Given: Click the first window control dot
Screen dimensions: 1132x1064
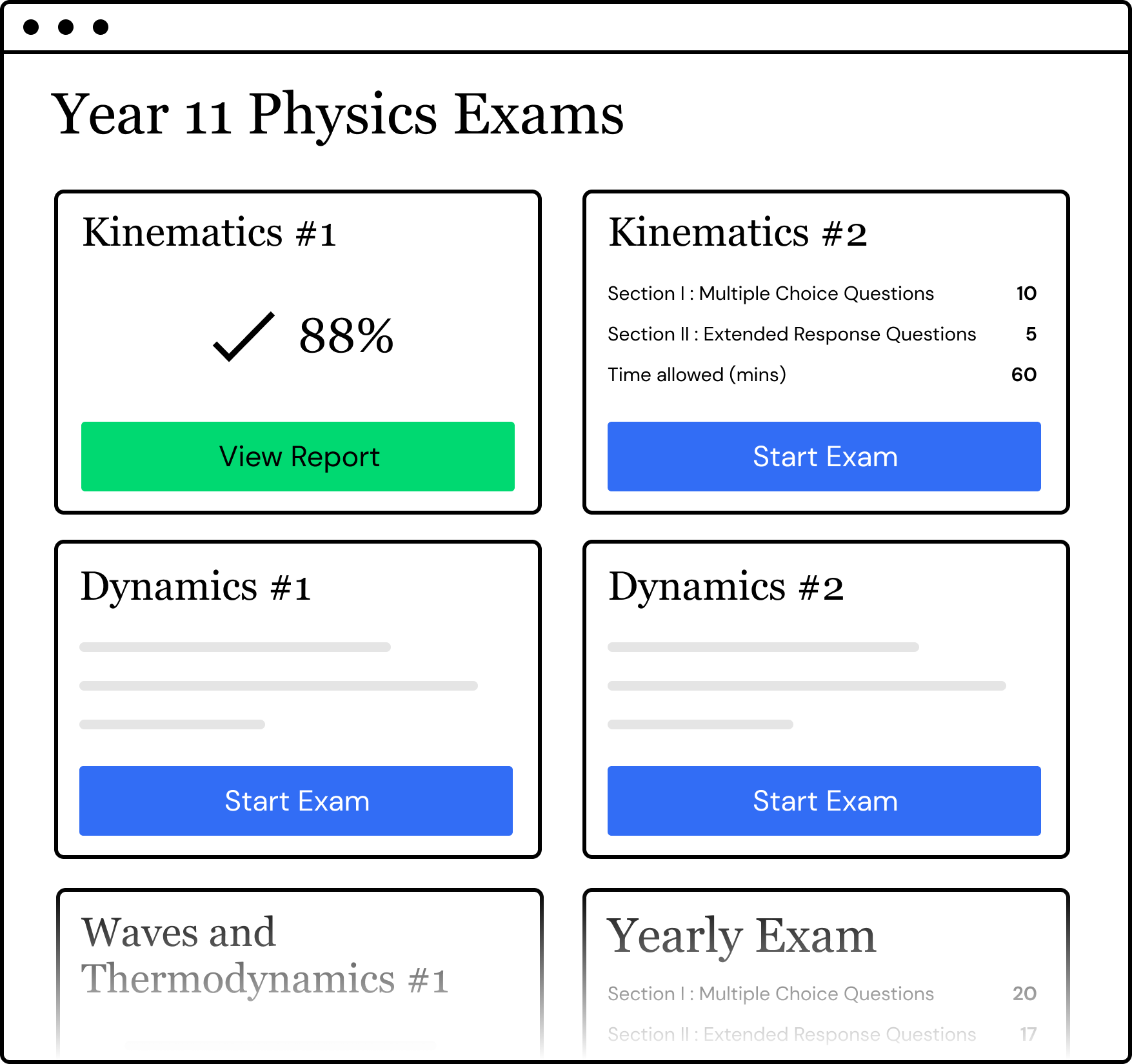Looking at the screenshot, I should pyautogui.click(x=31, y=27).
